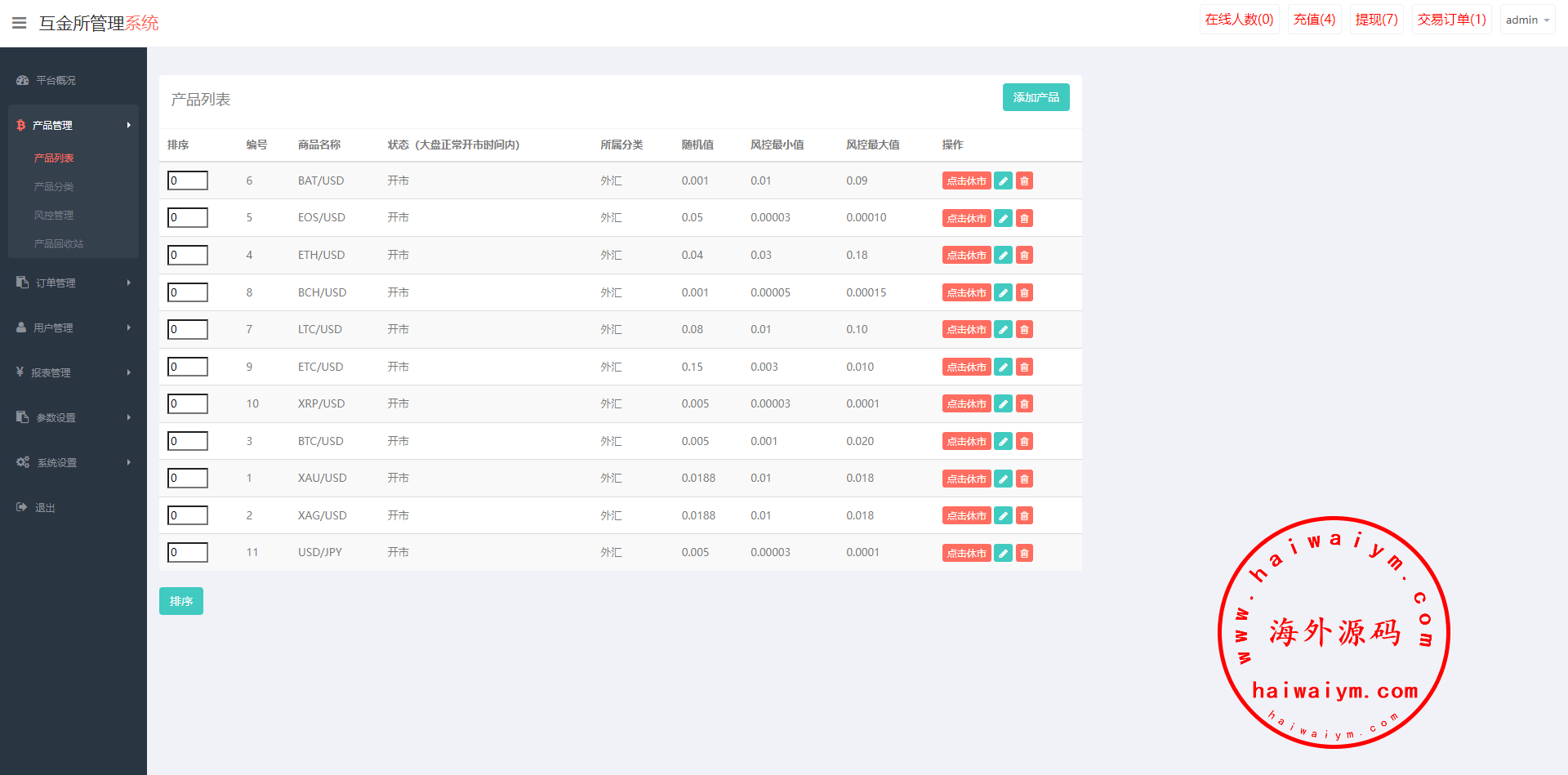Toggle BCH/USD market status with 点击休市

(966, 292)
